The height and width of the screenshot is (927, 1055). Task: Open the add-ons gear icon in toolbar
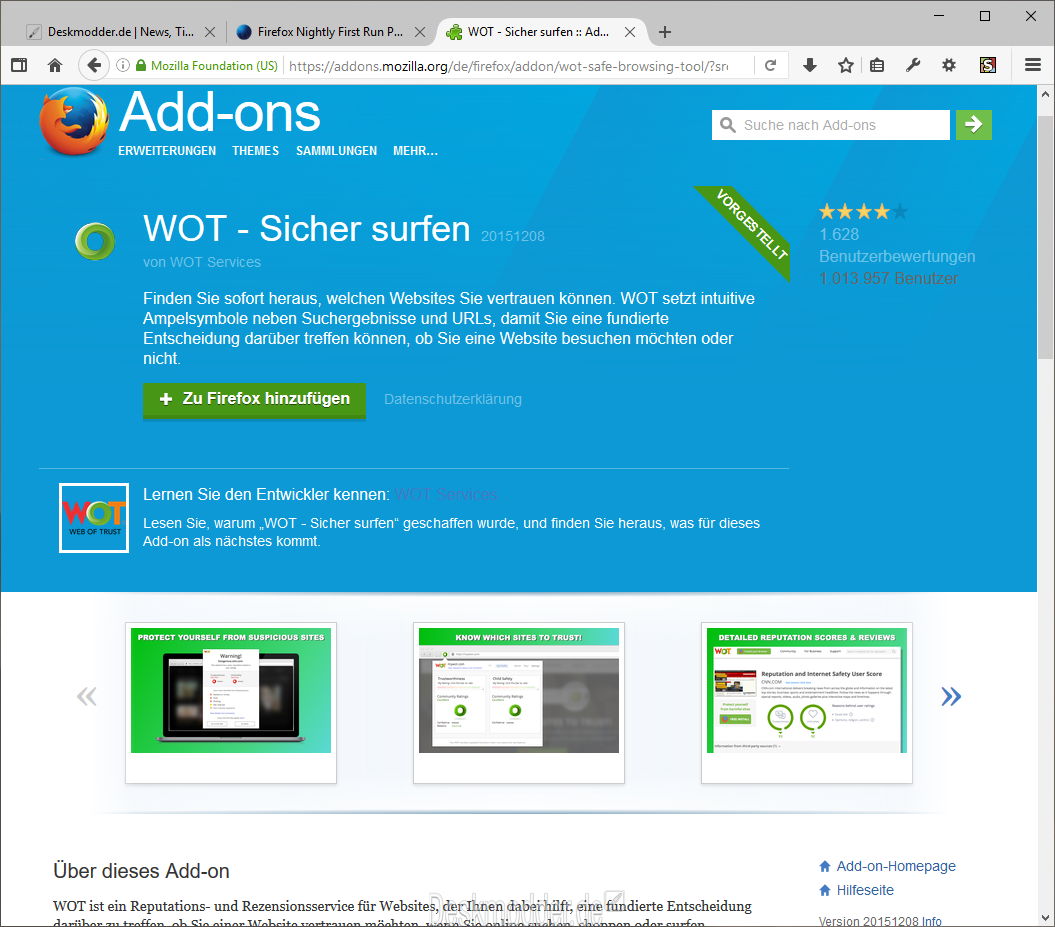pos(949,65)
